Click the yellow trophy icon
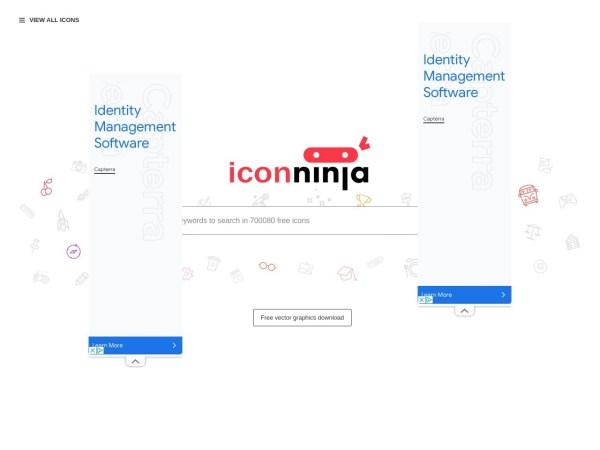This screenshot has height=450, width=600. pyautogui.click(x=363, y=200)
